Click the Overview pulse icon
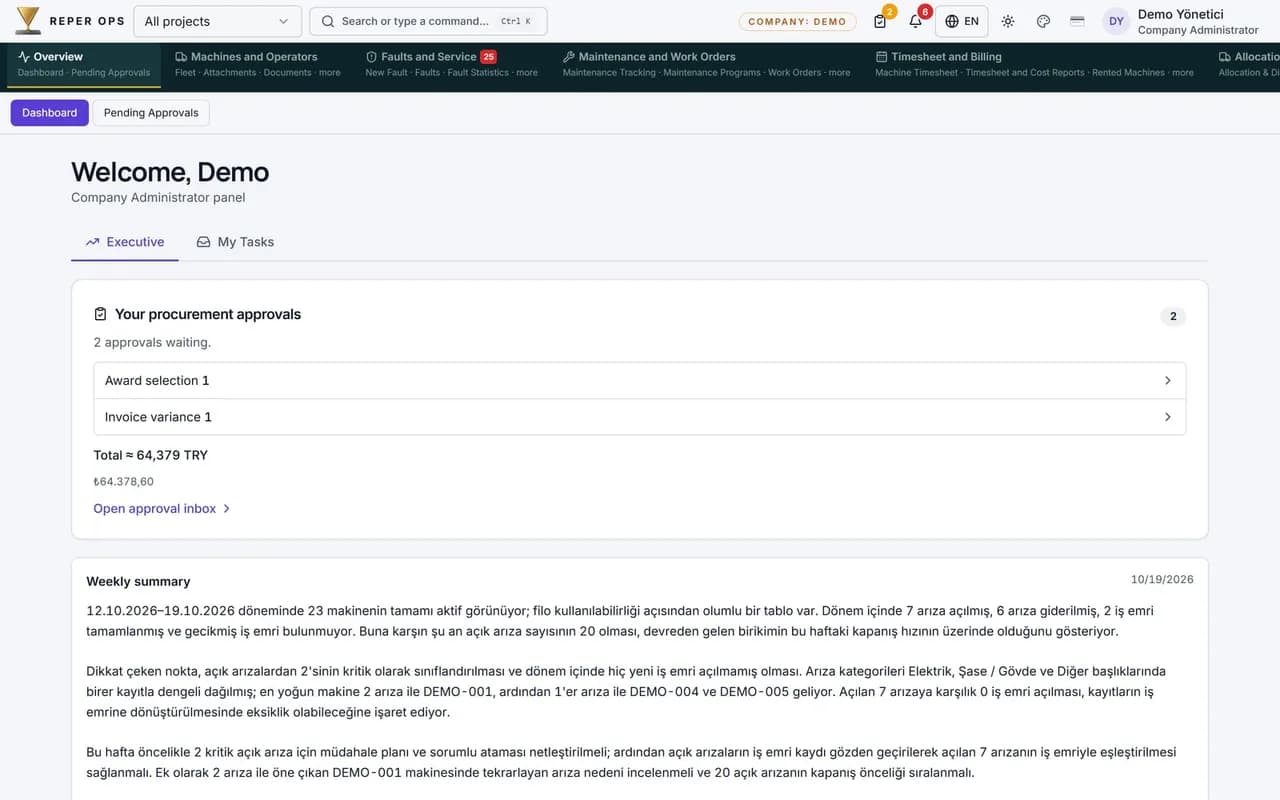 point(24,57)
